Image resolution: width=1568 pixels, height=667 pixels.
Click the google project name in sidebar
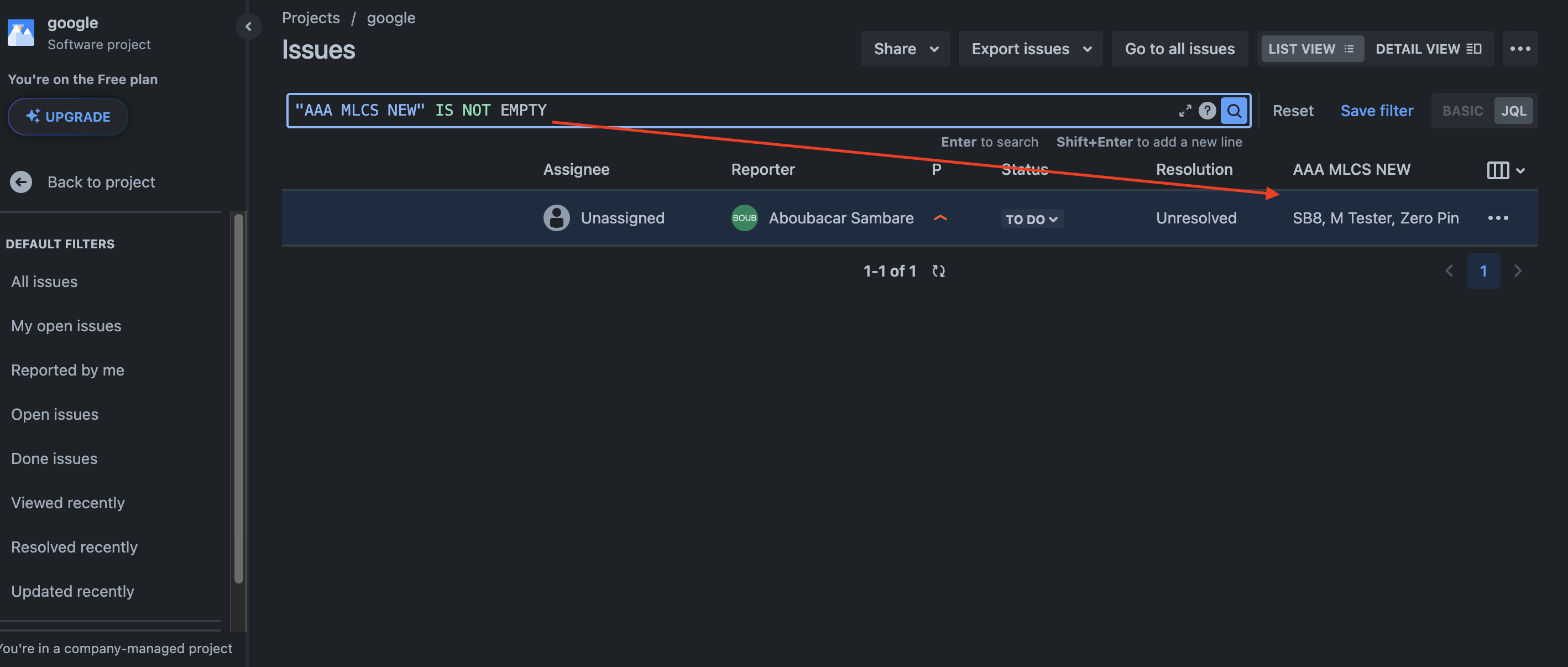tap(72, 23)
